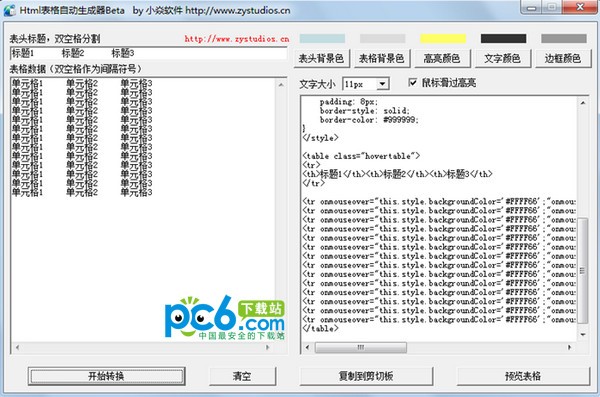
Task: Click the code output scroll-up arrow
Action: click(x=582, y=103)
